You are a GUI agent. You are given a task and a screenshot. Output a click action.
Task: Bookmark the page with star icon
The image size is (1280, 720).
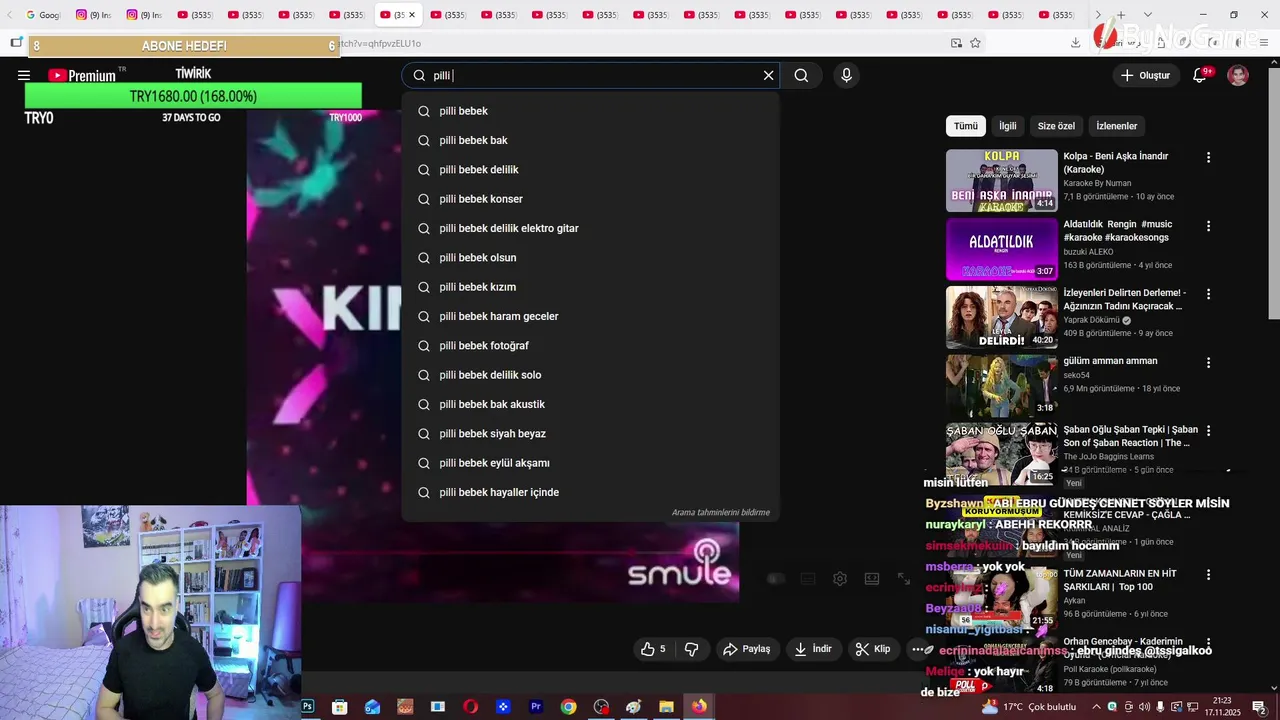click(x=975, y=43)
